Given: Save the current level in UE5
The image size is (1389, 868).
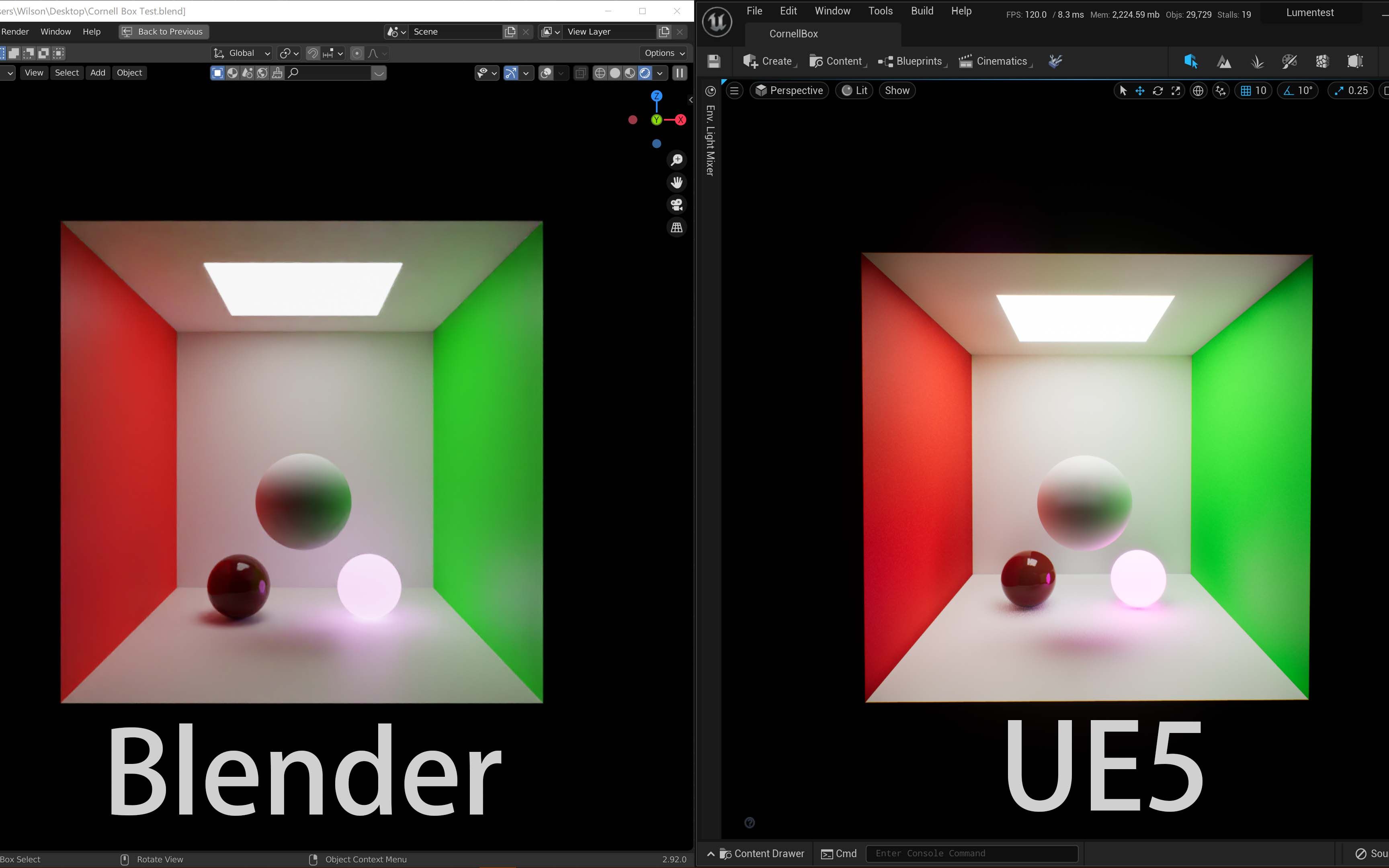Looking at the screenshot, I should pos(713,61).
